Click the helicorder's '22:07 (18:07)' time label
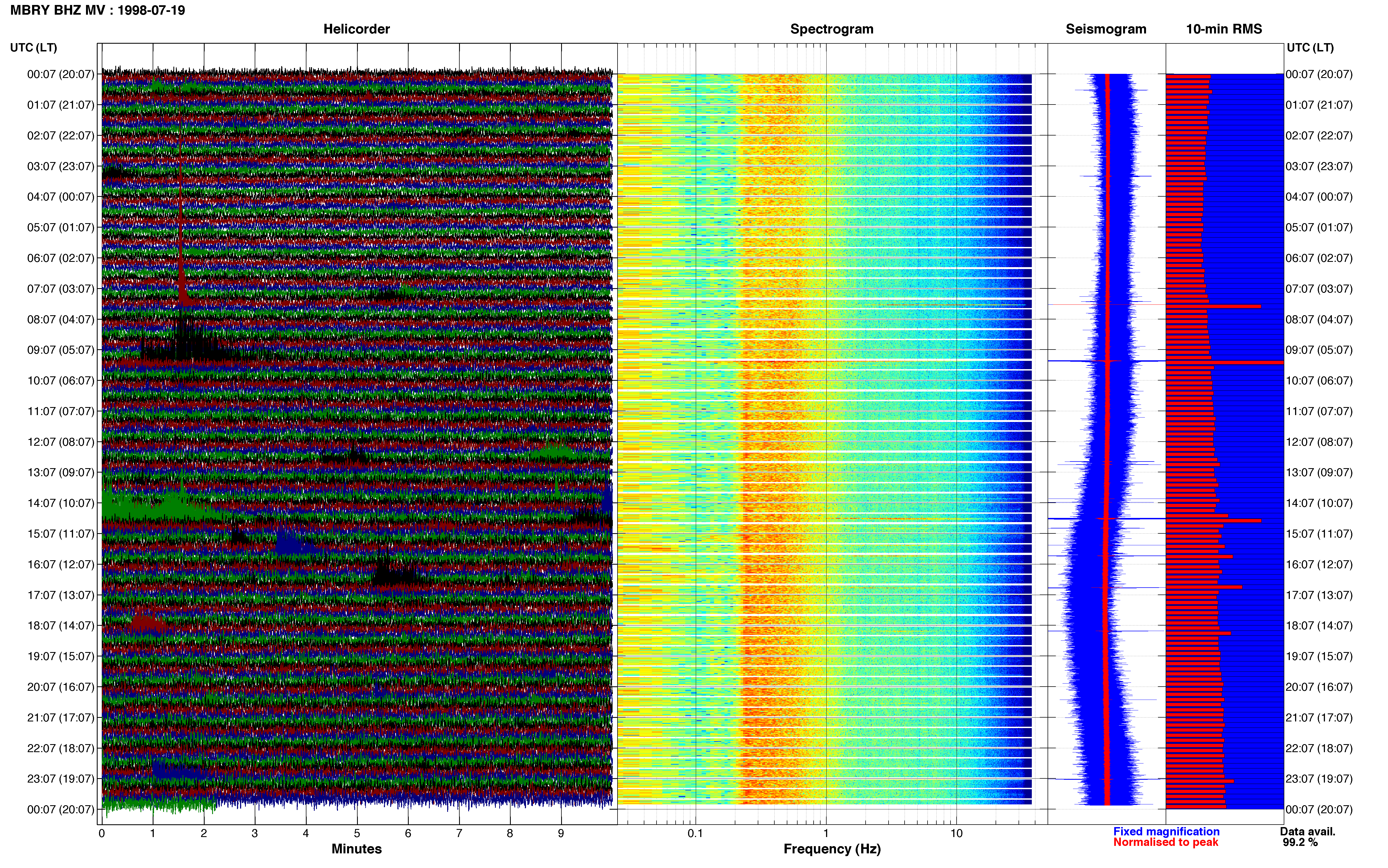 pyautogui.click(x=60, y=749)
